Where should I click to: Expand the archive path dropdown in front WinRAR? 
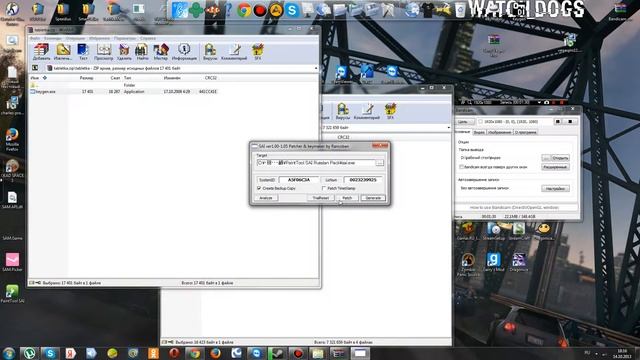316,68
